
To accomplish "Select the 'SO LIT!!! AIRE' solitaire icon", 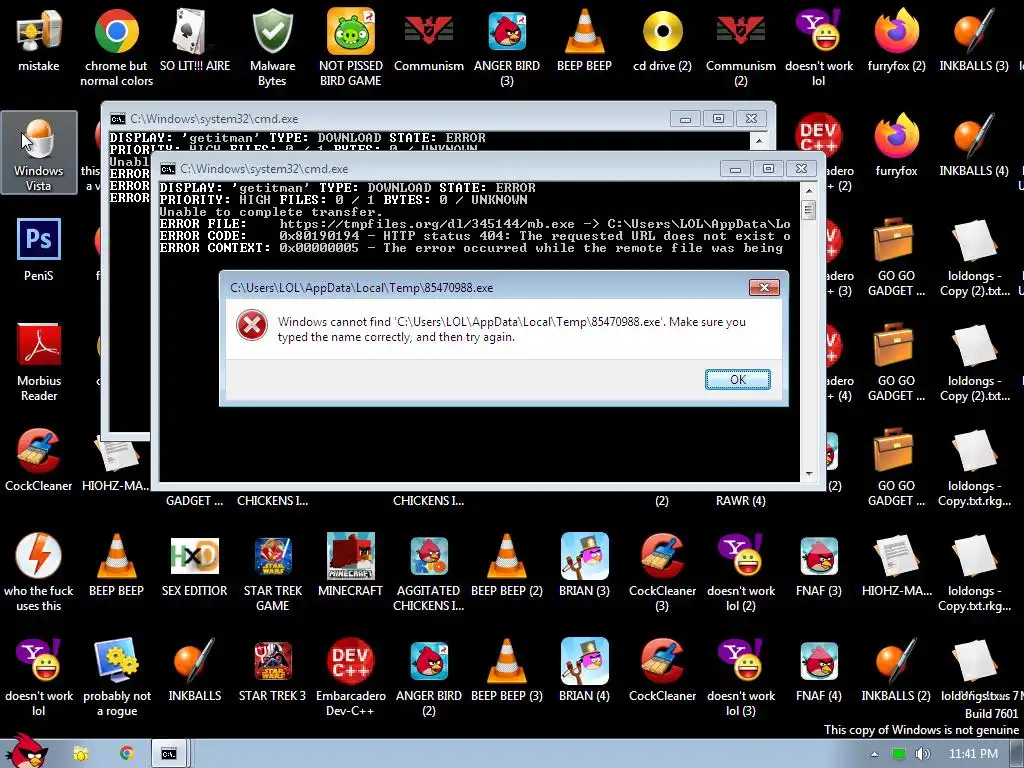I will (195, 39).
